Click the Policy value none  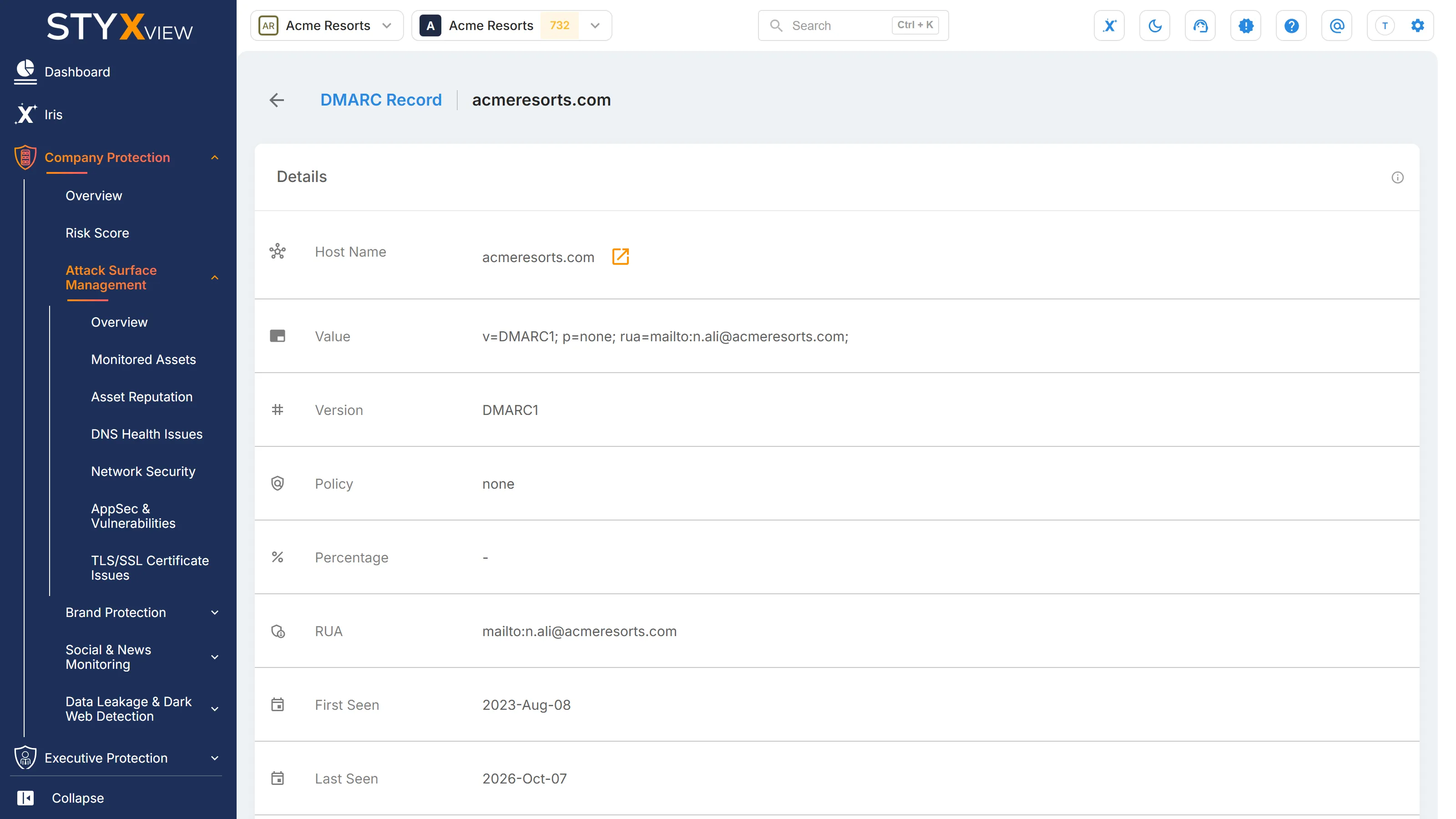click(x=498, y=484)
